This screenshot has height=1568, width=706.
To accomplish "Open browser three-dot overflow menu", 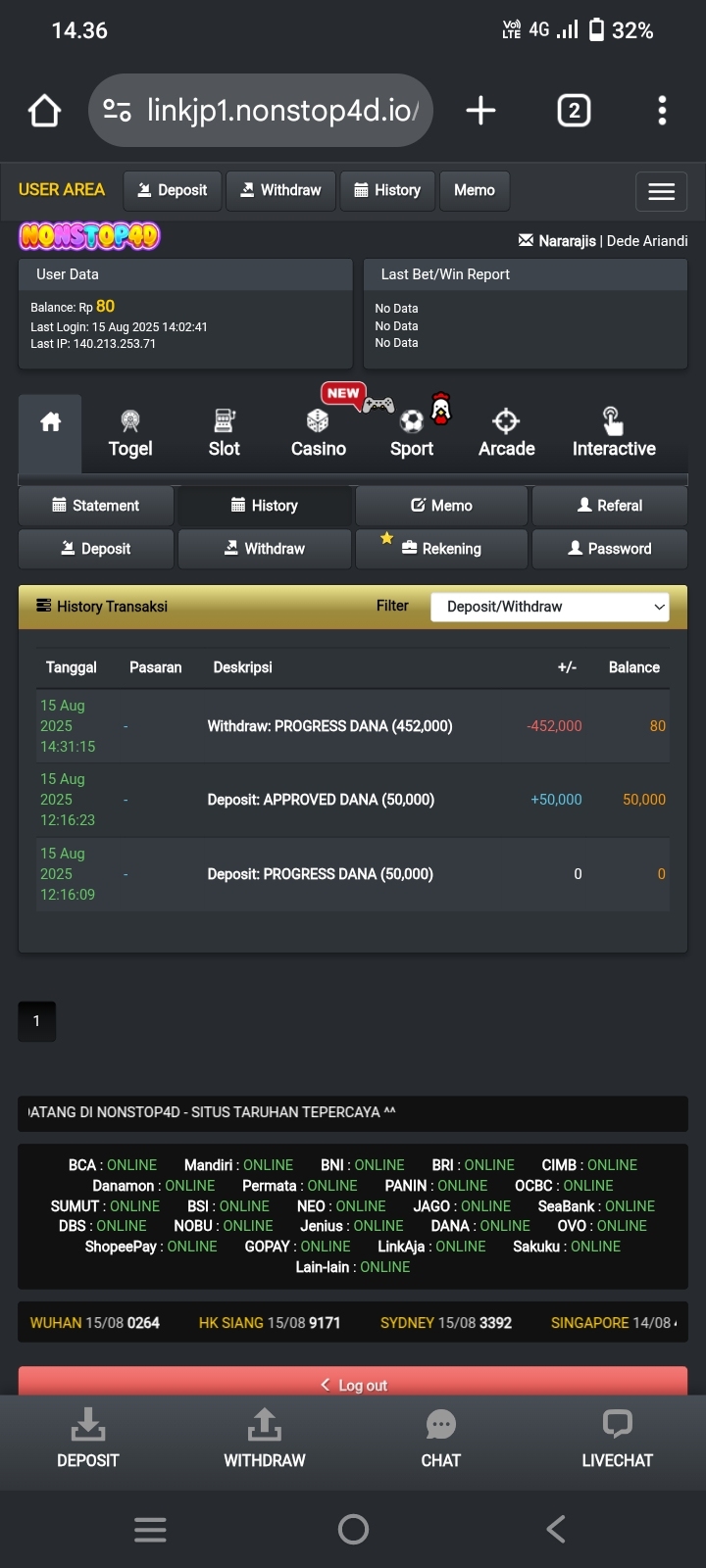I will click(662, 111).
